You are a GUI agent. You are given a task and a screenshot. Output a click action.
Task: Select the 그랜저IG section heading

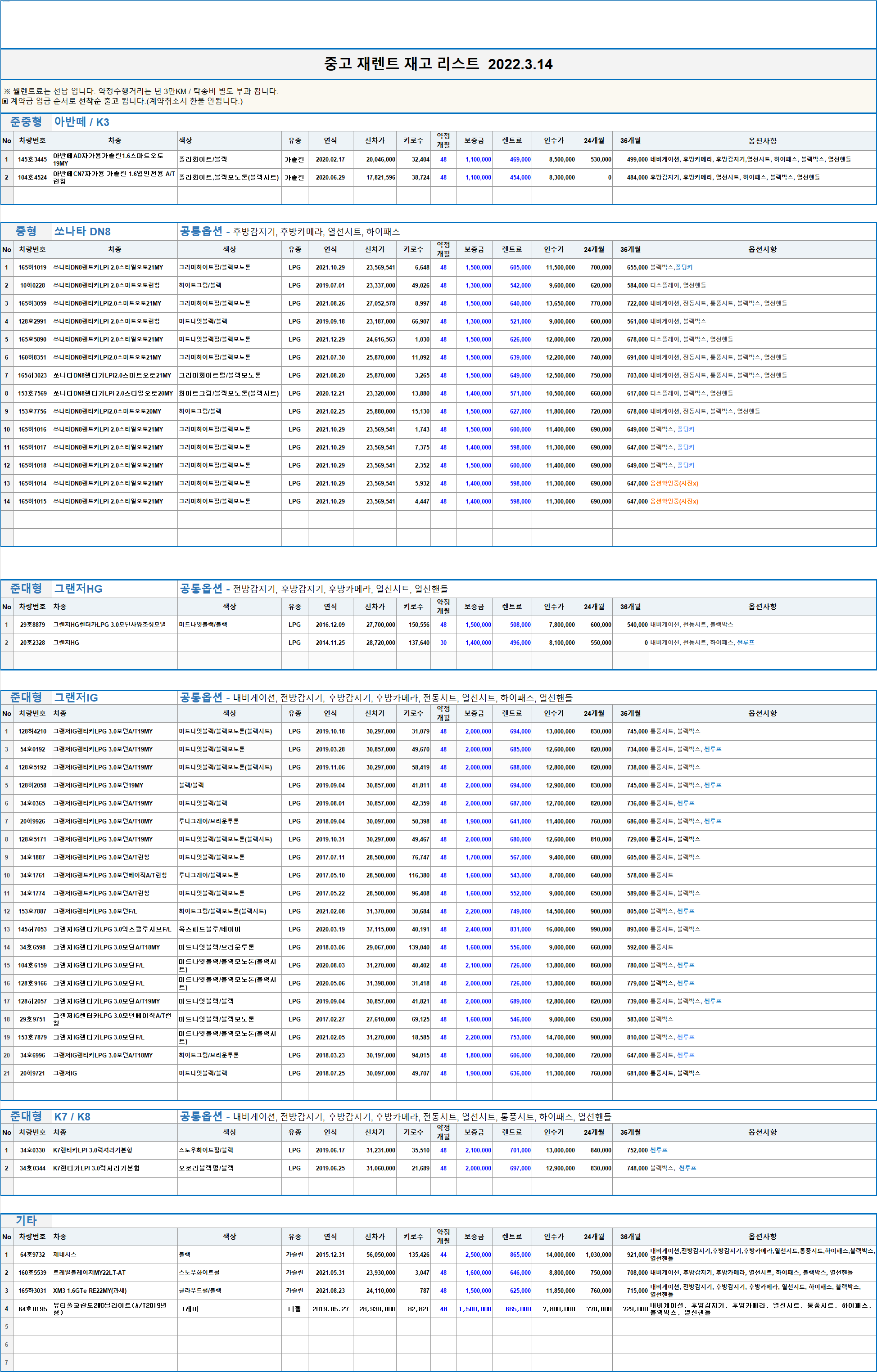[x=76, y=697]
